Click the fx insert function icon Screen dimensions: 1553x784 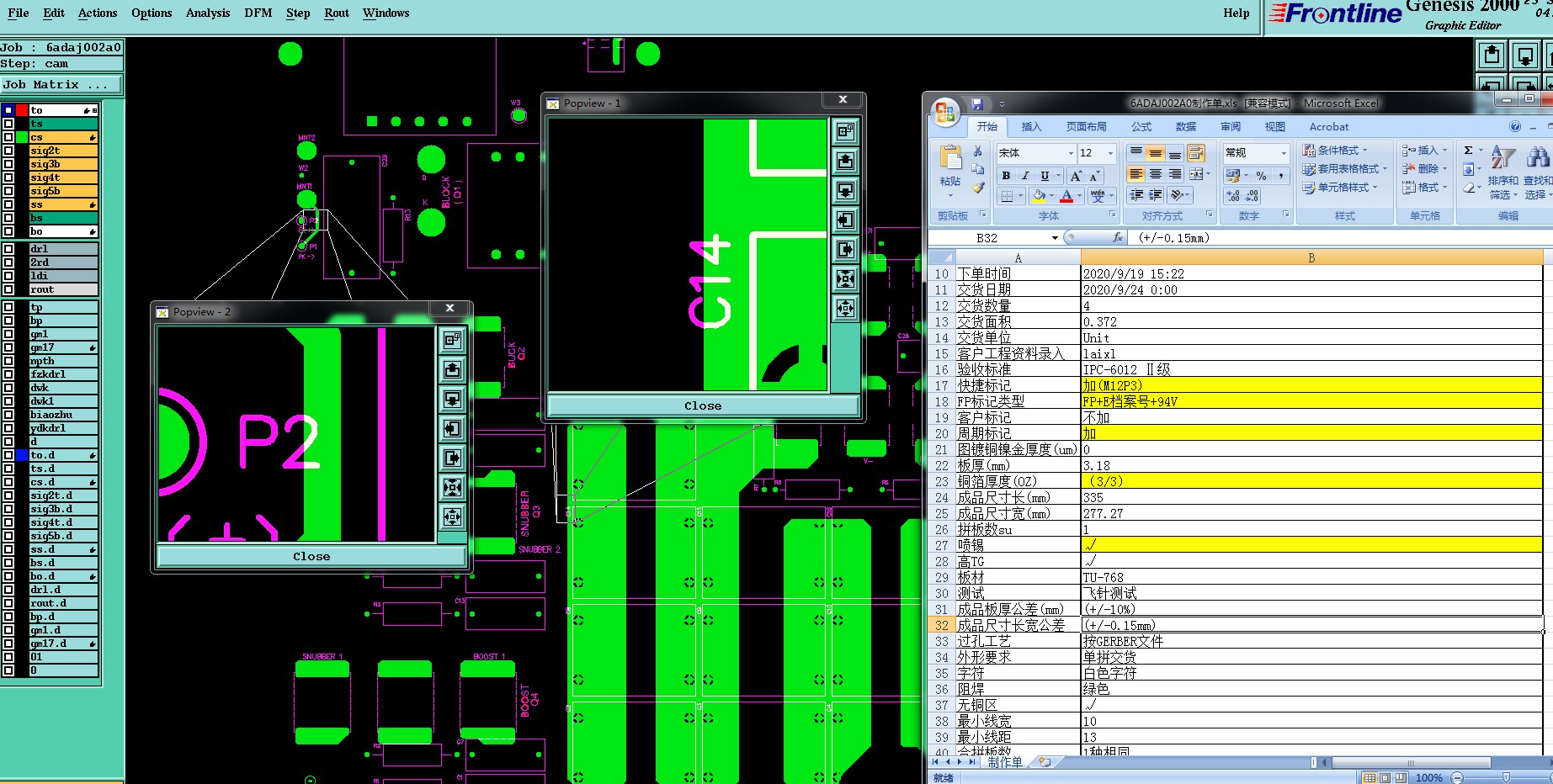[x=1117, y=238]
